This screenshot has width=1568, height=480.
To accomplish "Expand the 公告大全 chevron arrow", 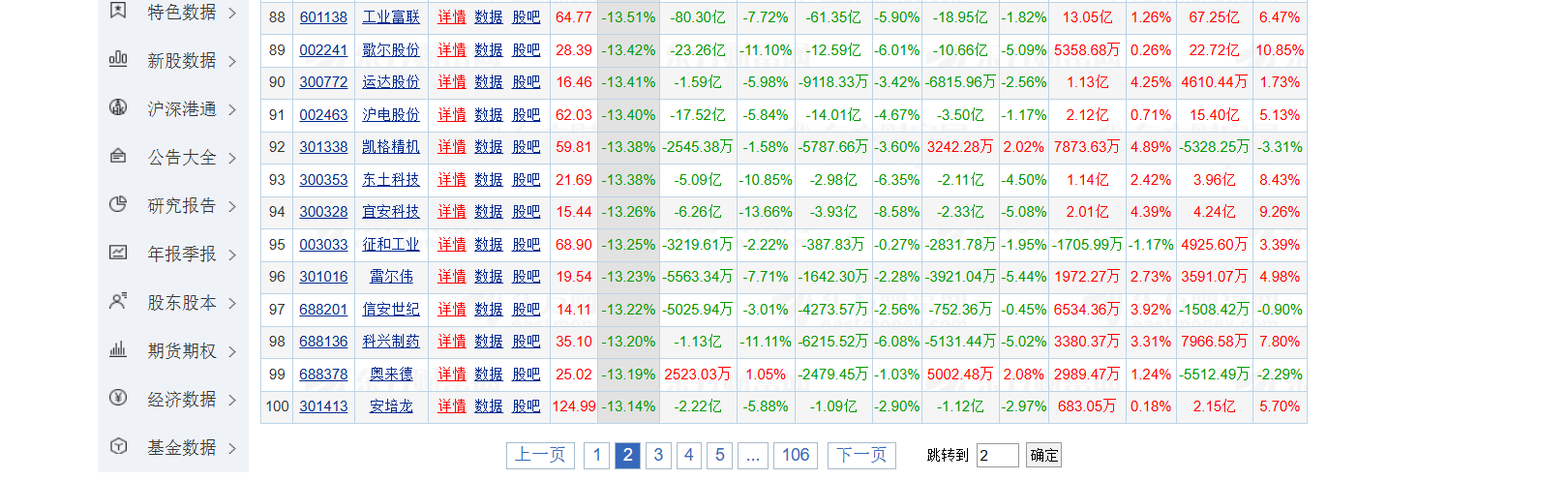I will pyautogui.click(x=232, y=158).
